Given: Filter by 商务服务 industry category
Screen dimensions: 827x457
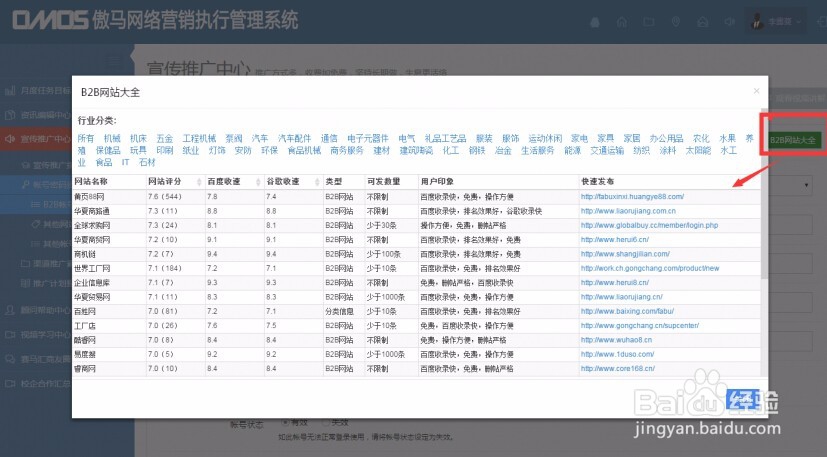Looking at the screenshot, I should click(347, 150).
